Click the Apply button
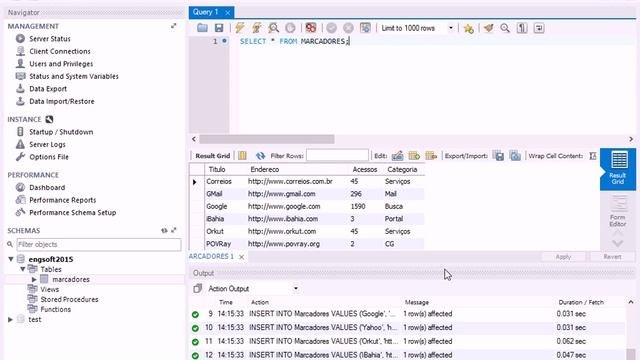 point(563,257)
